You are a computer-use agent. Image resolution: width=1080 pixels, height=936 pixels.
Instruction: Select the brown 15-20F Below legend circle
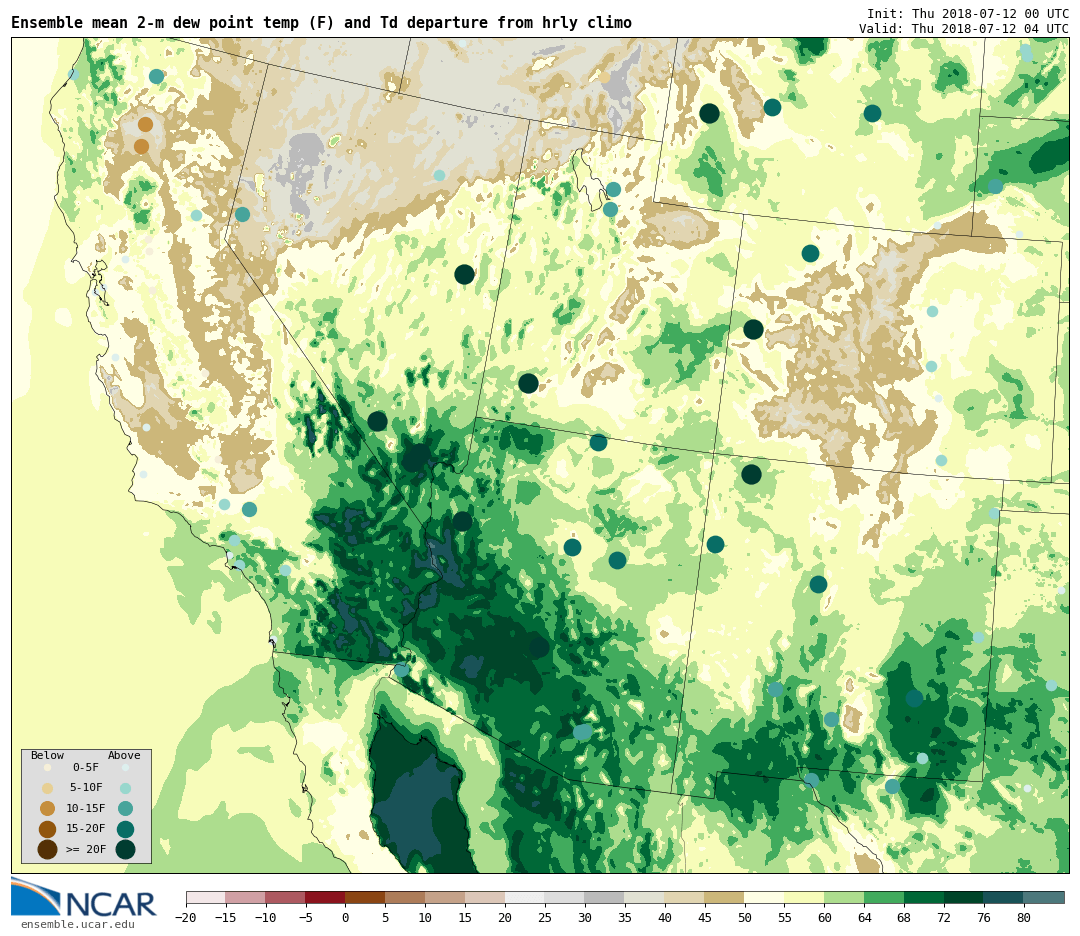(47, 829)
